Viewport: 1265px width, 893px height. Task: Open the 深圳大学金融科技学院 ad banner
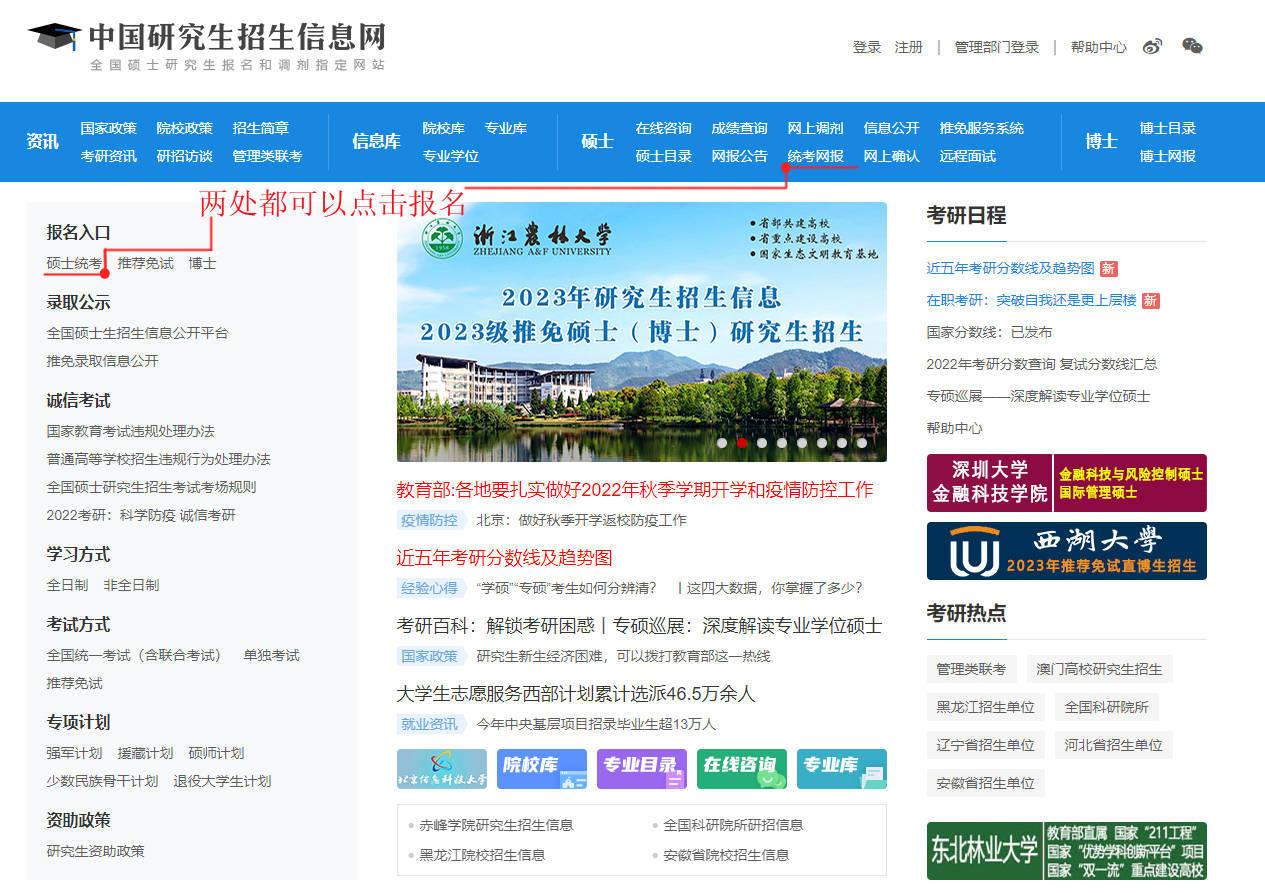tap(1067, 483)
